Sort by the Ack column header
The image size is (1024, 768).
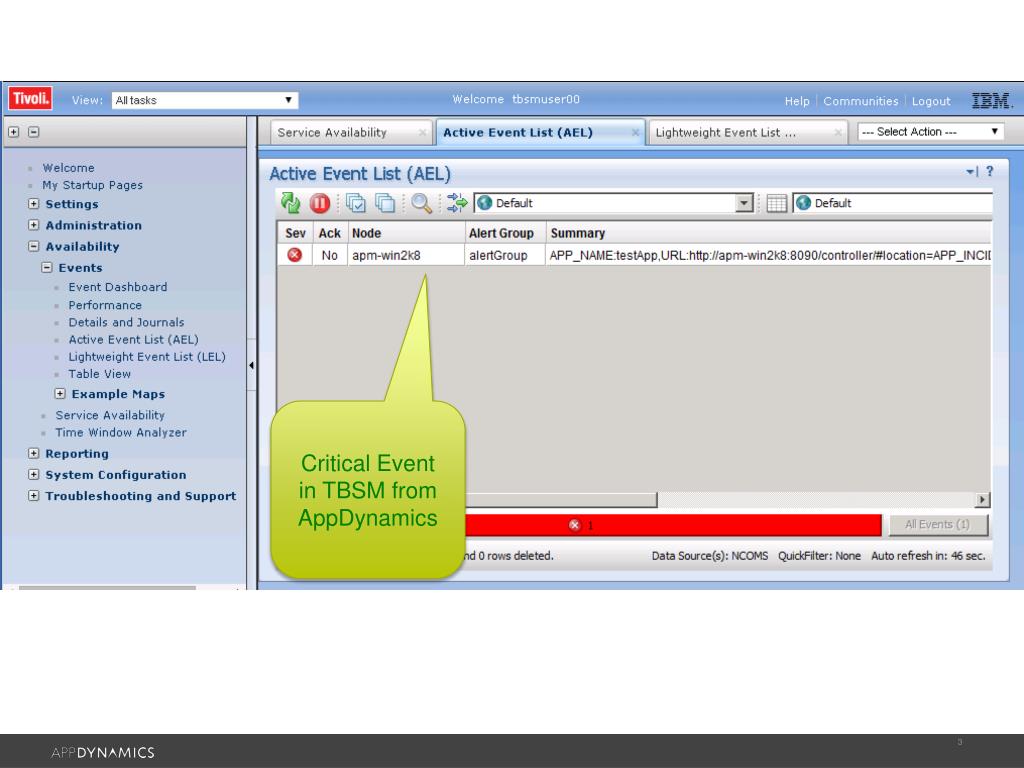click(329, 233)
